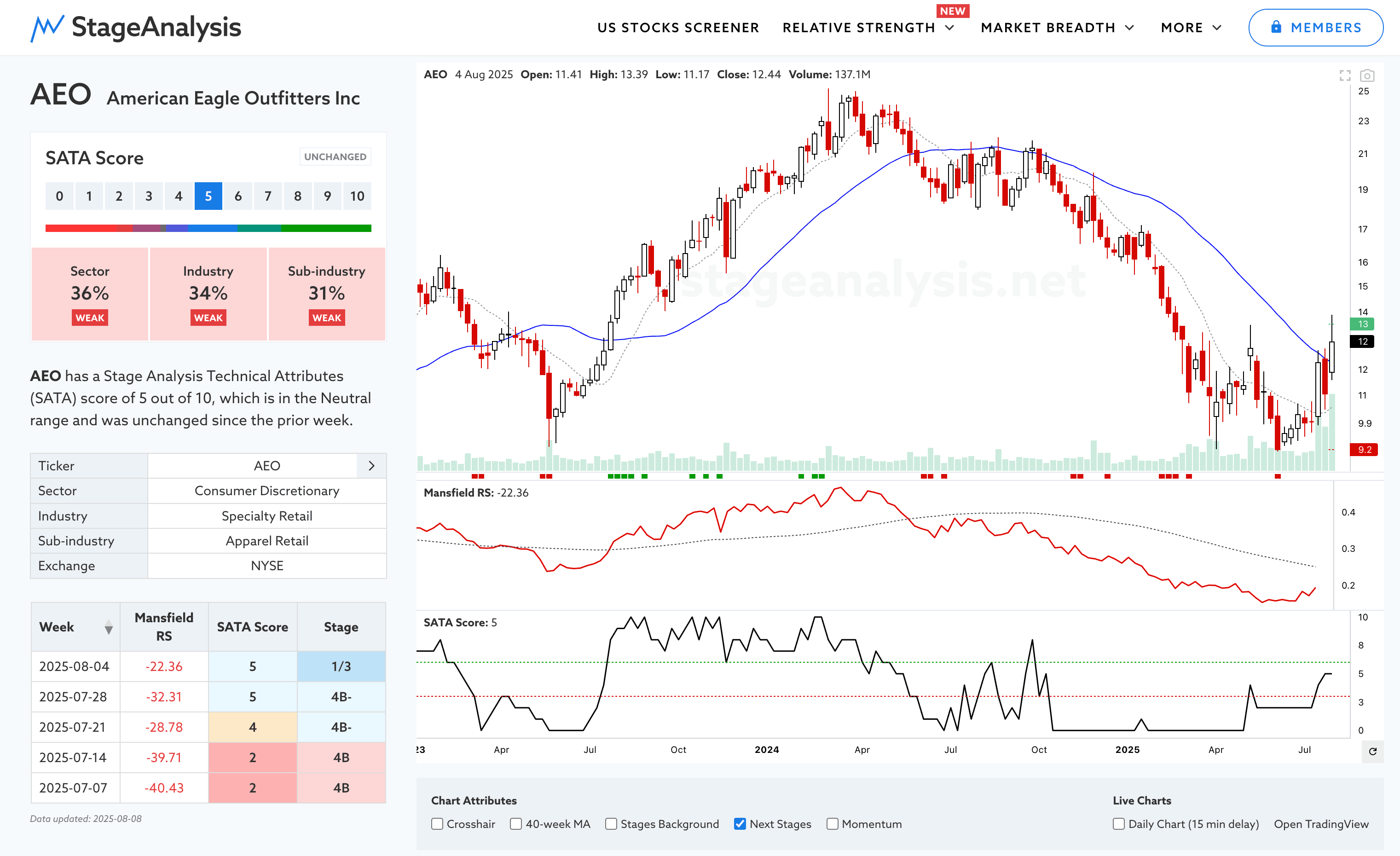Screen dimensions: 1400x856
Task: Open TradingView live chart link
Action: 1321,824
